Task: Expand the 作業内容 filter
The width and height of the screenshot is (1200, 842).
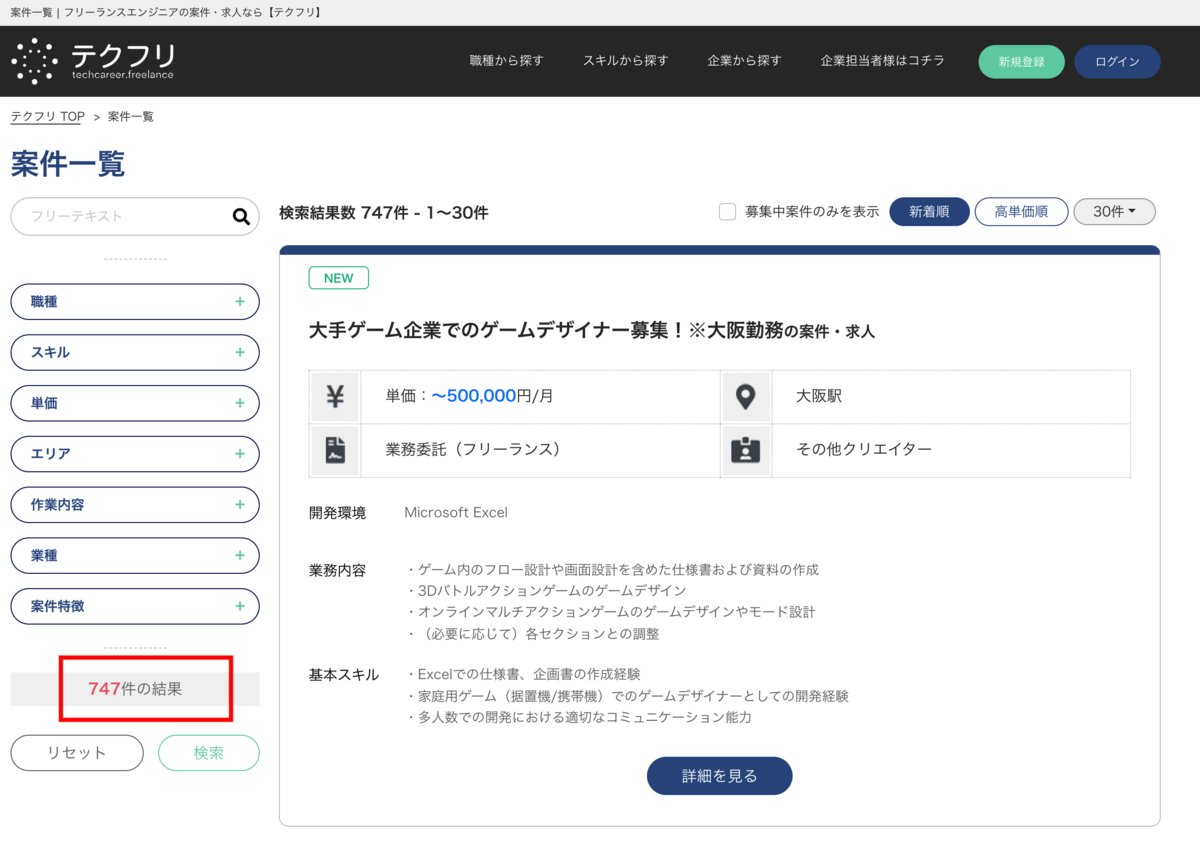Action: pos(135,505)
